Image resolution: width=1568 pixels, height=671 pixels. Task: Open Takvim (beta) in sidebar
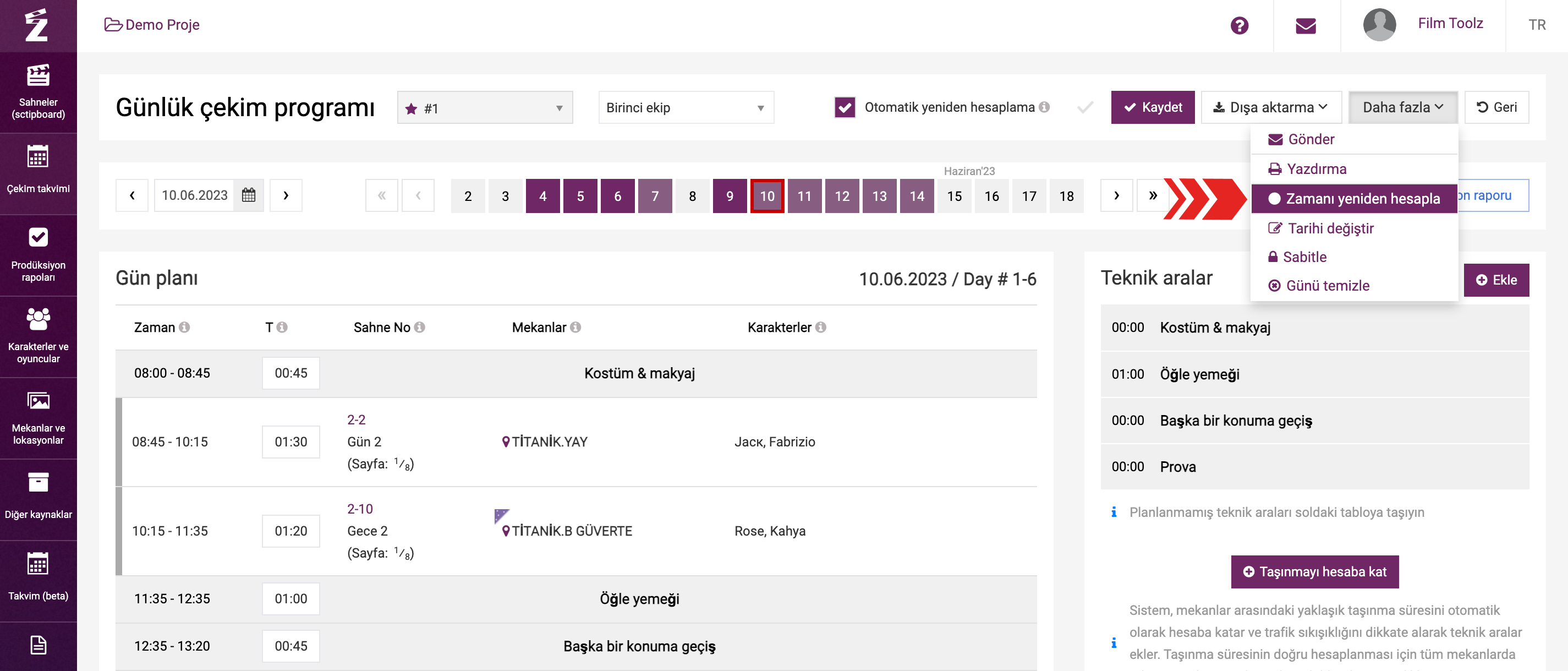point(39,581)
